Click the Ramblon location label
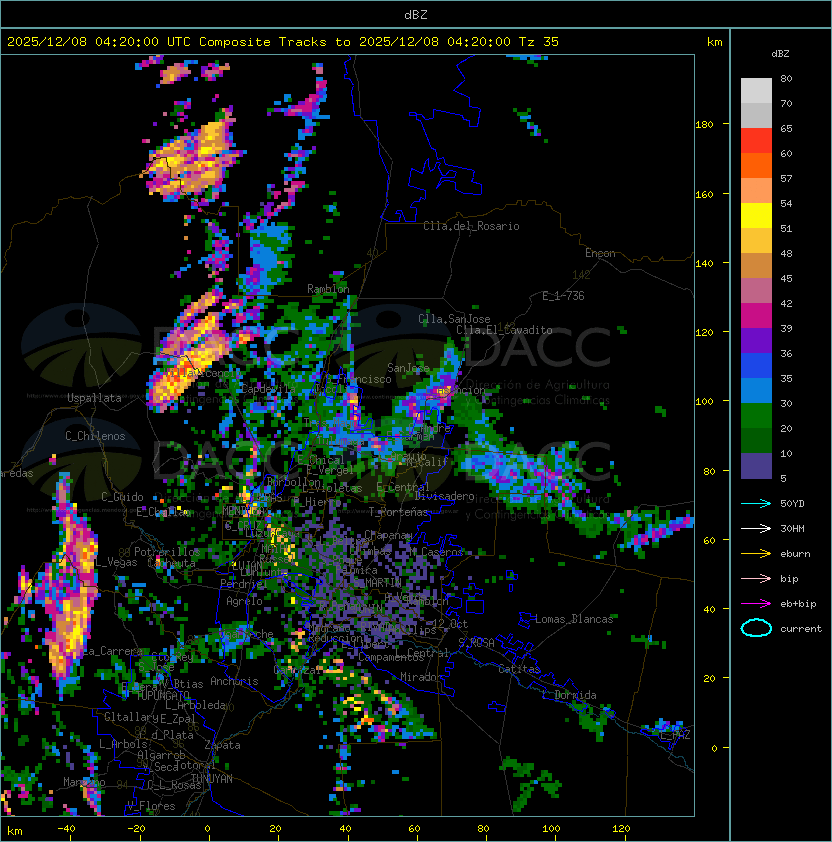832x842 pixels. [x=328, y=289]
